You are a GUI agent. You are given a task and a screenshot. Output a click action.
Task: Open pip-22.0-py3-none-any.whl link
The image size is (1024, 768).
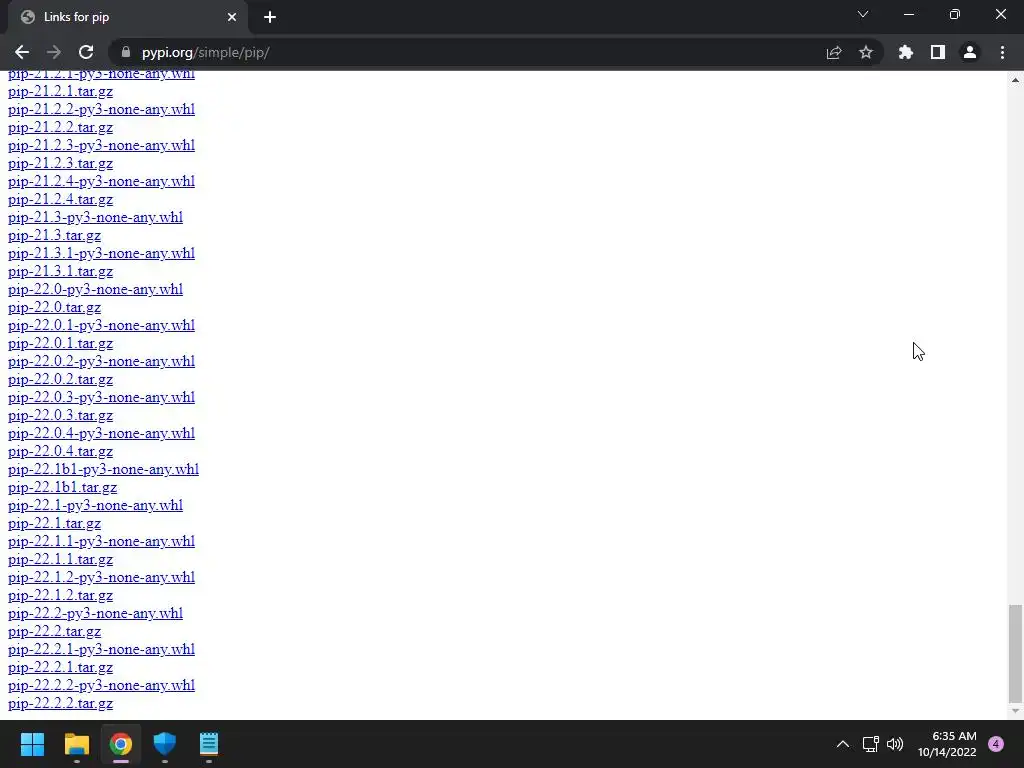point(95,289)
